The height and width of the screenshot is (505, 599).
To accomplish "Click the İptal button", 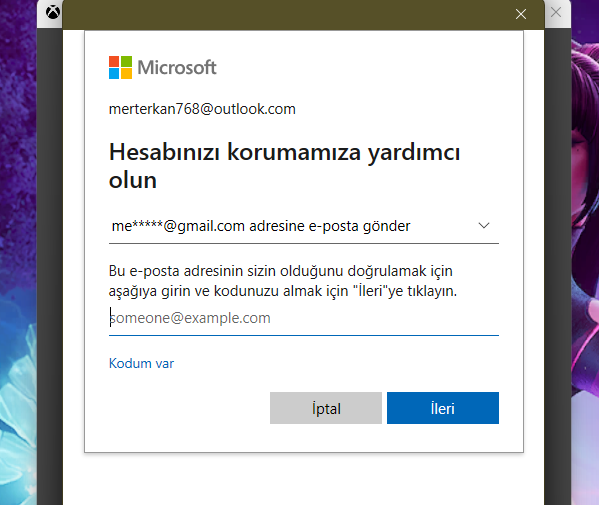I will 326,408.
